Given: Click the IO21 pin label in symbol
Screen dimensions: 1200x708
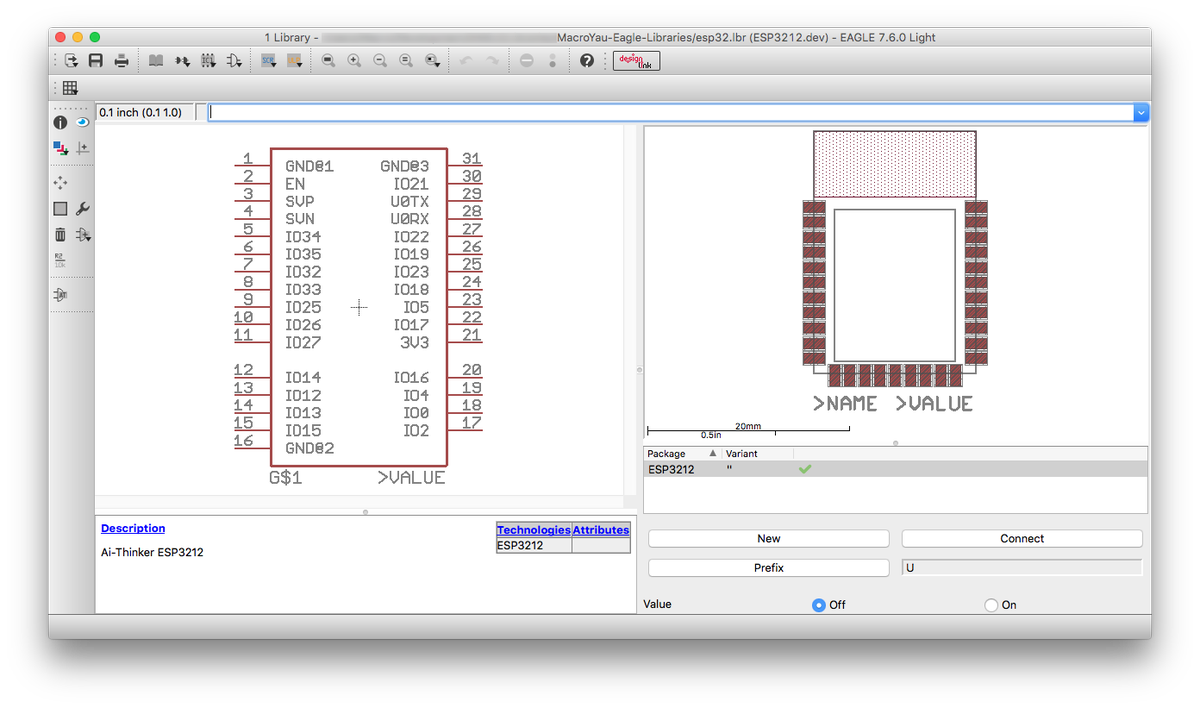Looking at the screenshot, I should 411,184.
